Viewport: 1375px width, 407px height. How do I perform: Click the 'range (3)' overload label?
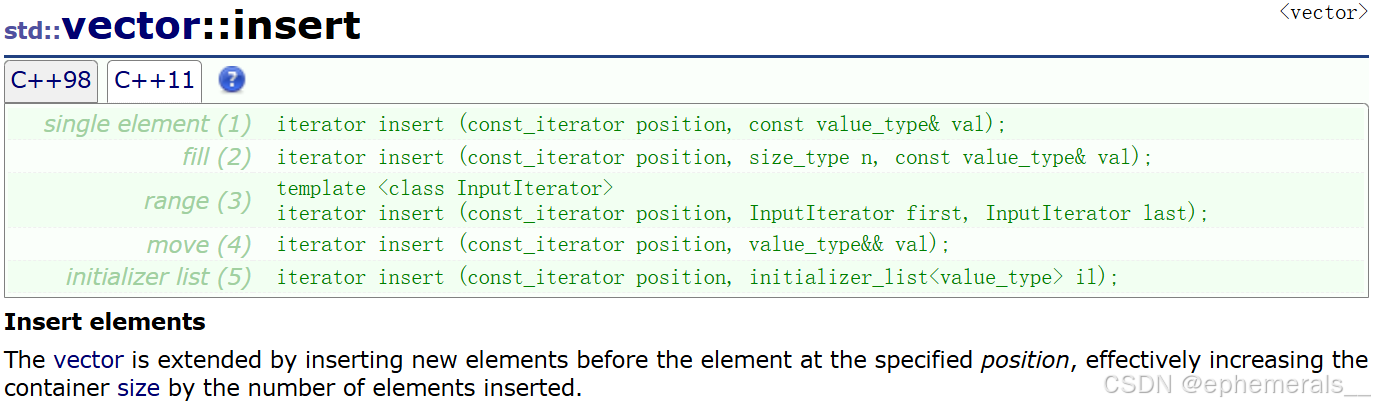[x=197, y=201]
